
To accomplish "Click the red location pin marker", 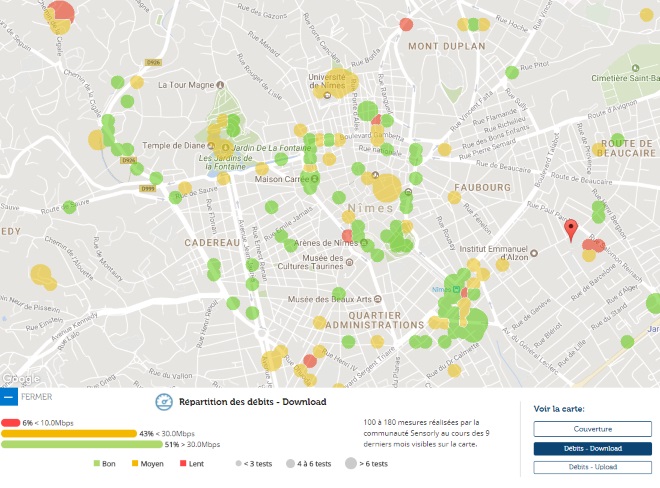I will tap(571, 231).
